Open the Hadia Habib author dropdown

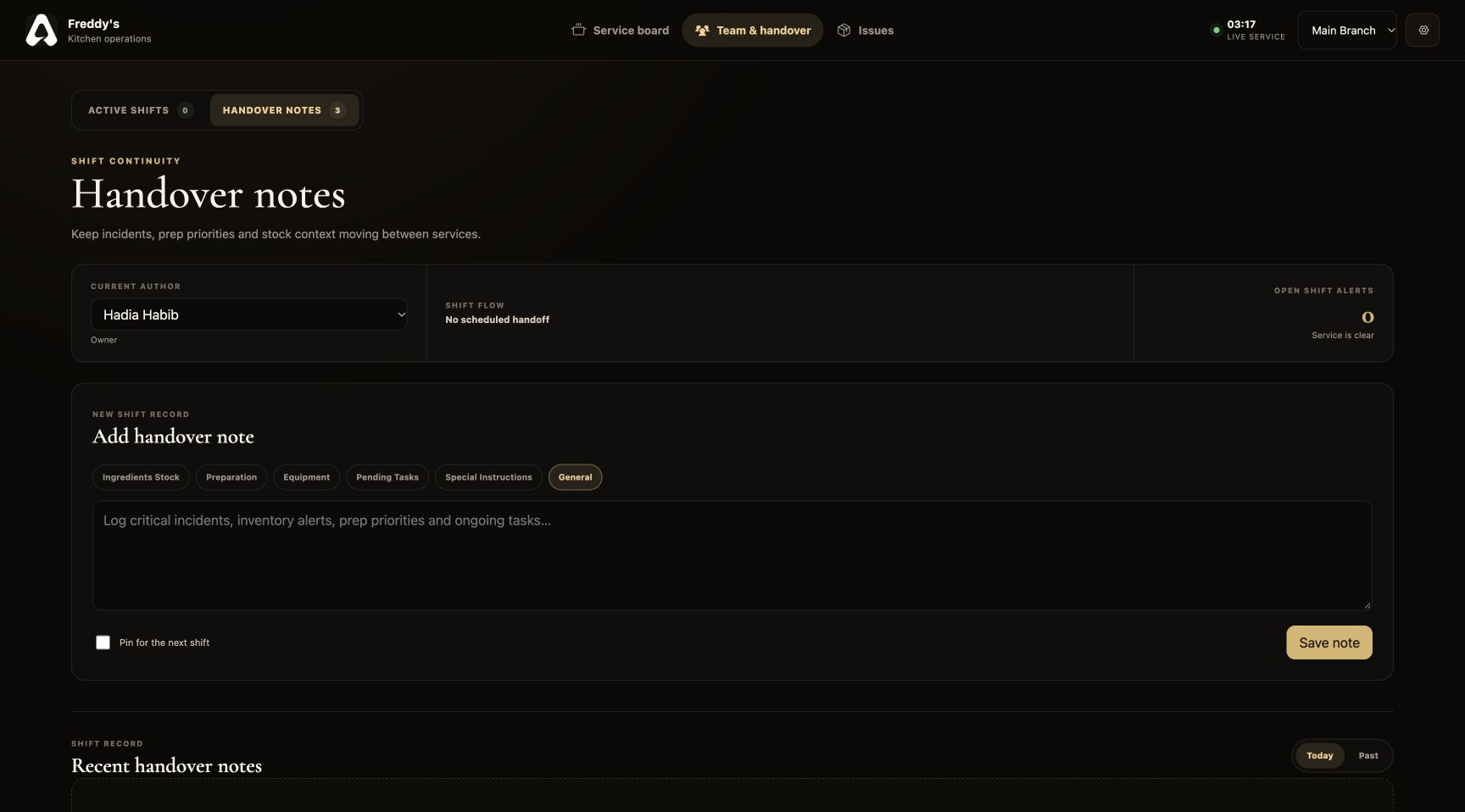248,314
